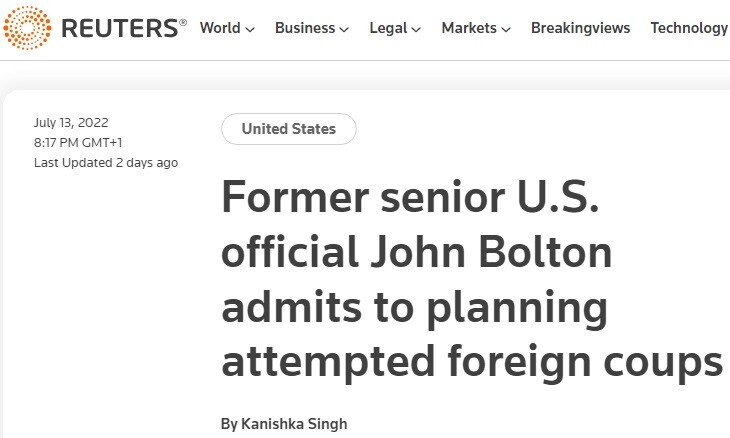Click the United States topic tag

[x=288, y=129]
